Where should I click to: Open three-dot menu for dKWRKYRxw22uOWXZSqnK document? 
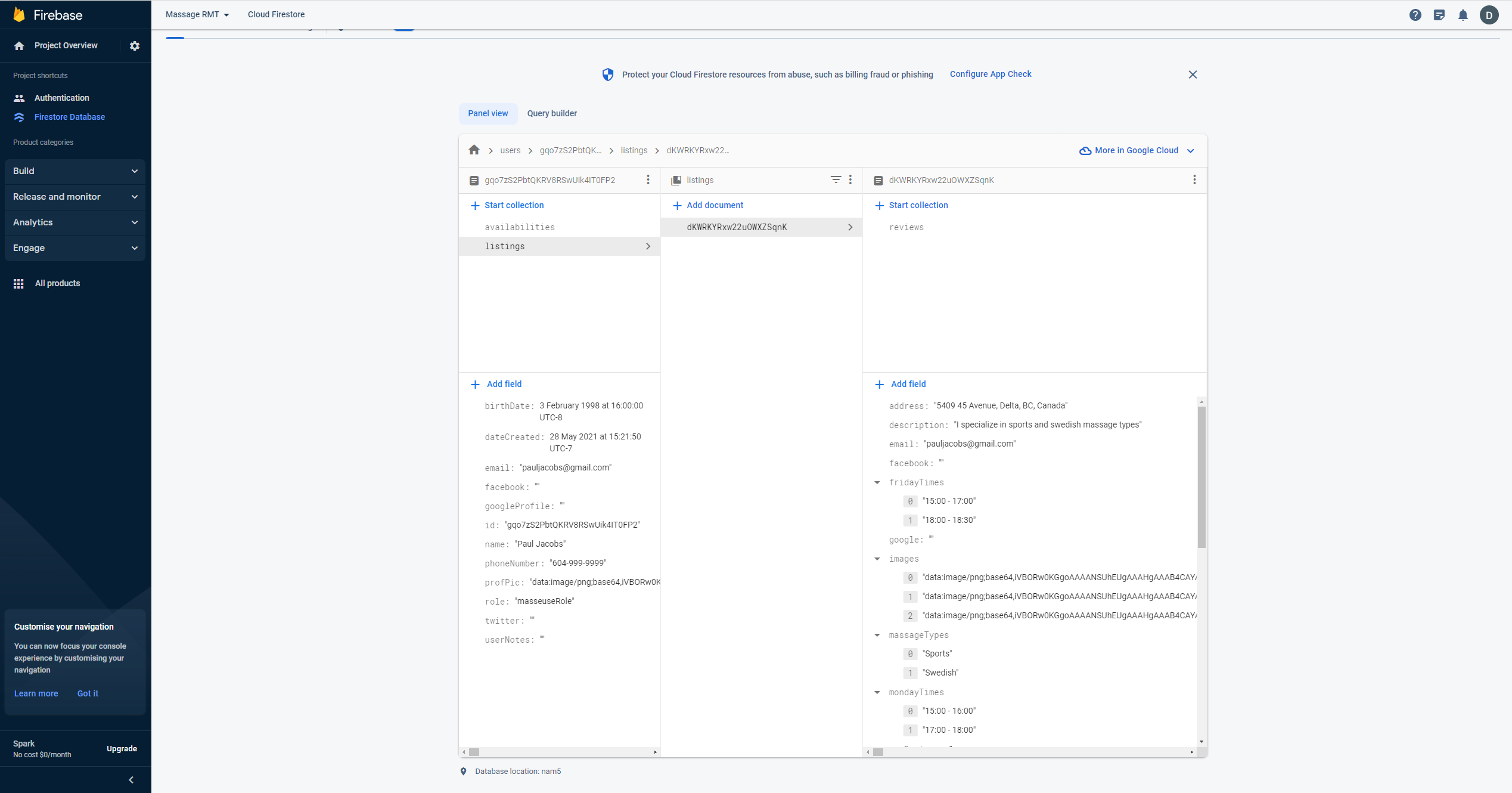pyautogui.click(x=1194, y=179)
